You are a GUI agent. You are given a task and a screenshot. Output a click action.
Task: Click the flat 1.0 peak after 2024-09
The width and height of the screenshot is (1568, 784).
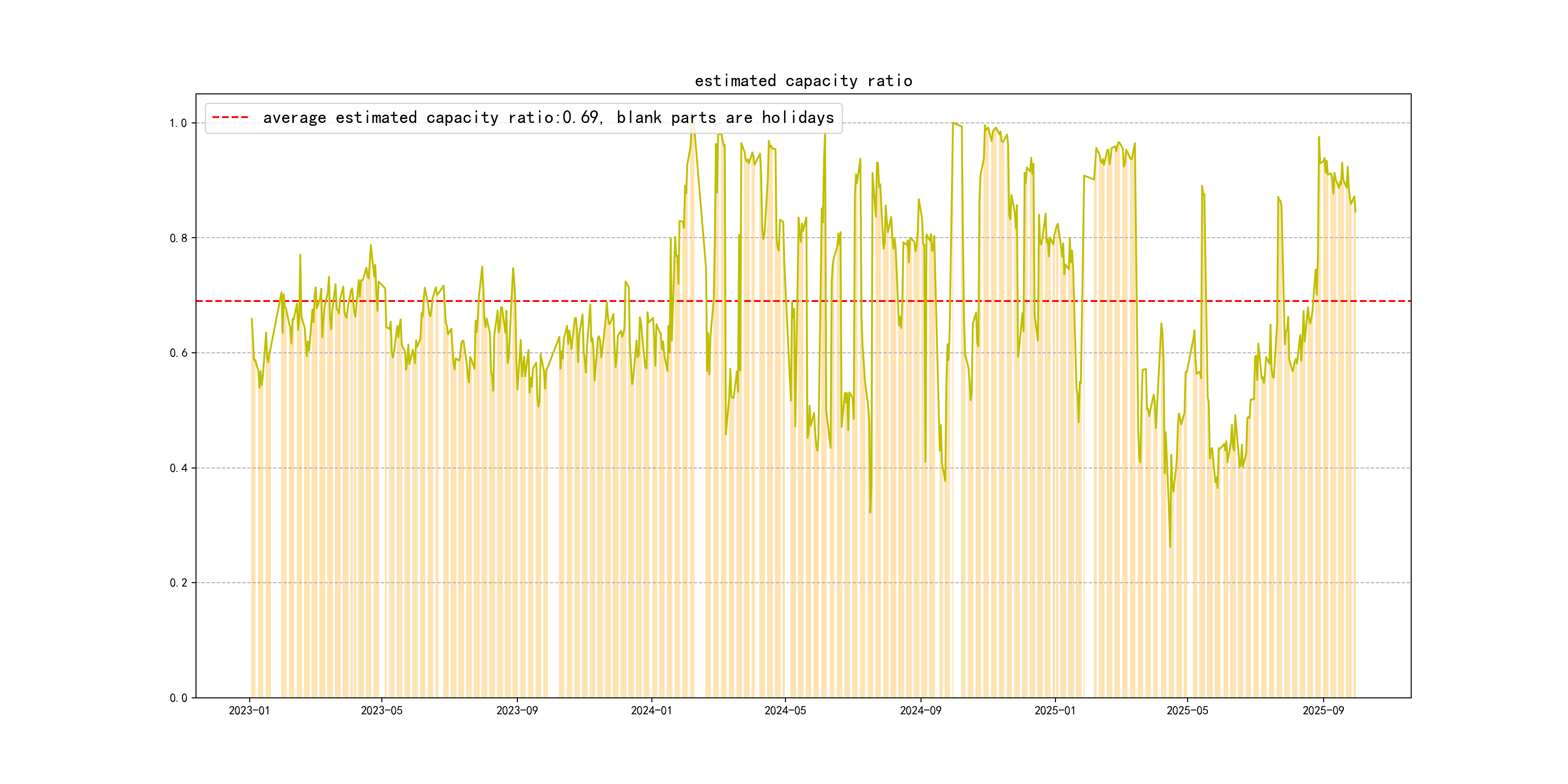[957, 125]
